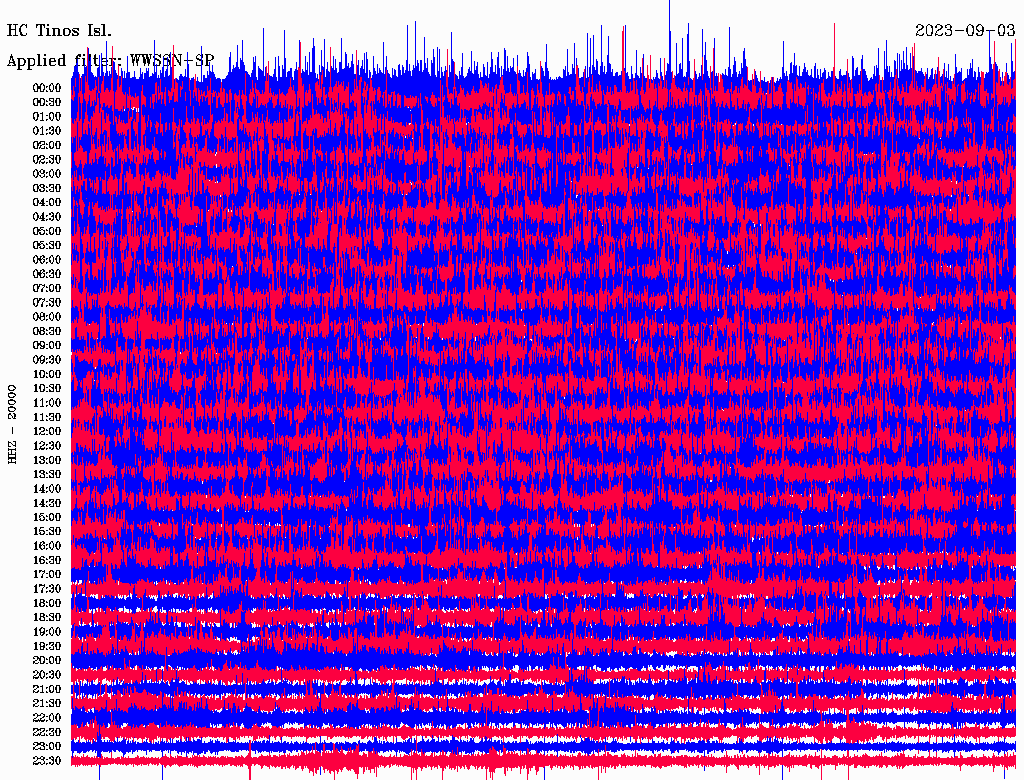
Task: Select the 04:00 time row label
Action: tap(47, 203)
